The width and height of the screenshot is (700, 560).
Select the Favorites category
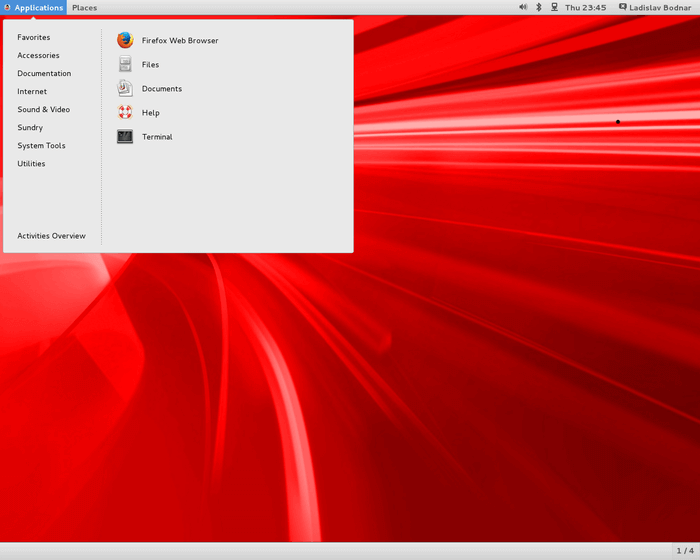coord(33,37)
